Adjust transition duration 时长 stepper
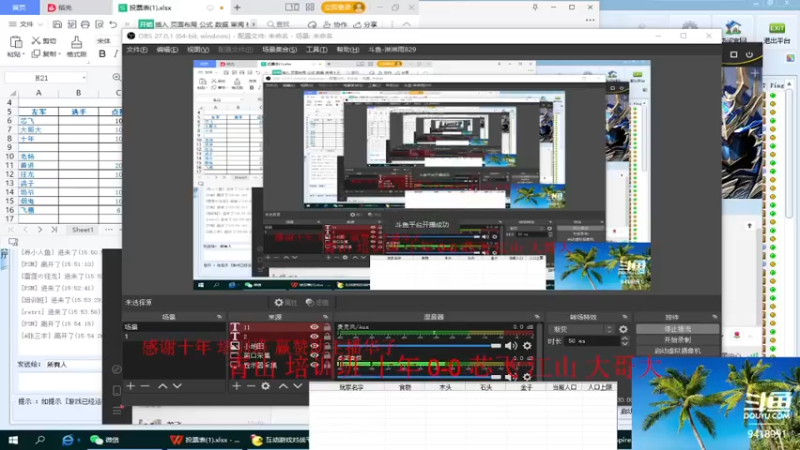Screen dimensions: 800x450 click(624, 341)
